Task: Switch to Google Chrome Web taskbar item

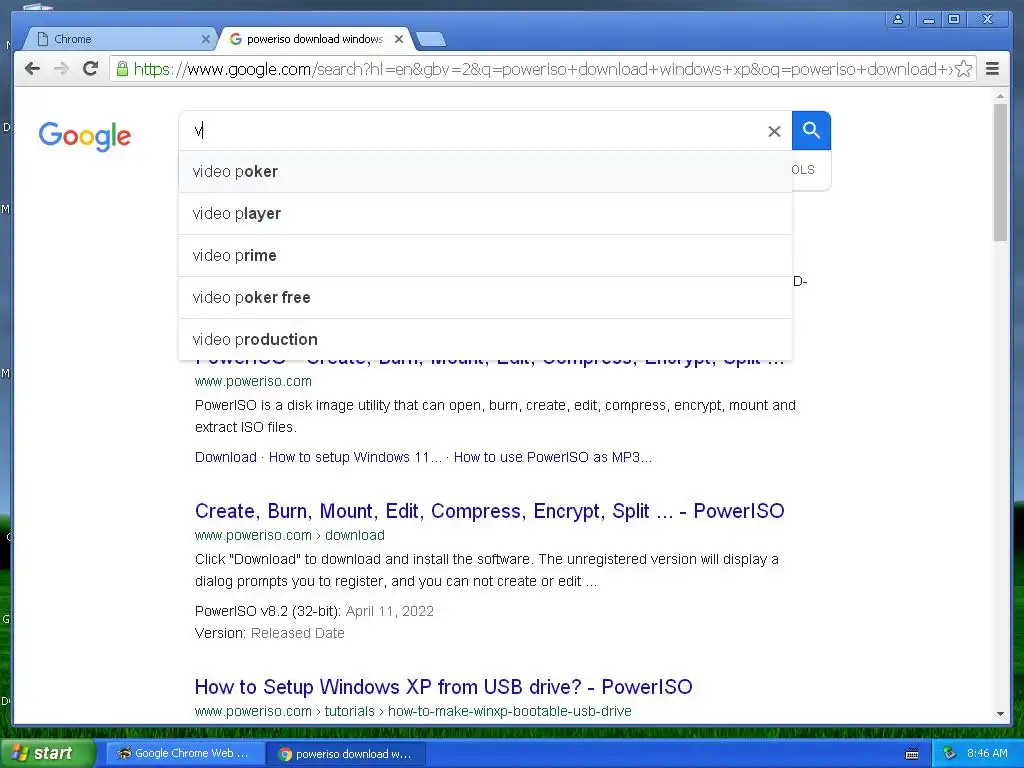Action: coord(185,753)
